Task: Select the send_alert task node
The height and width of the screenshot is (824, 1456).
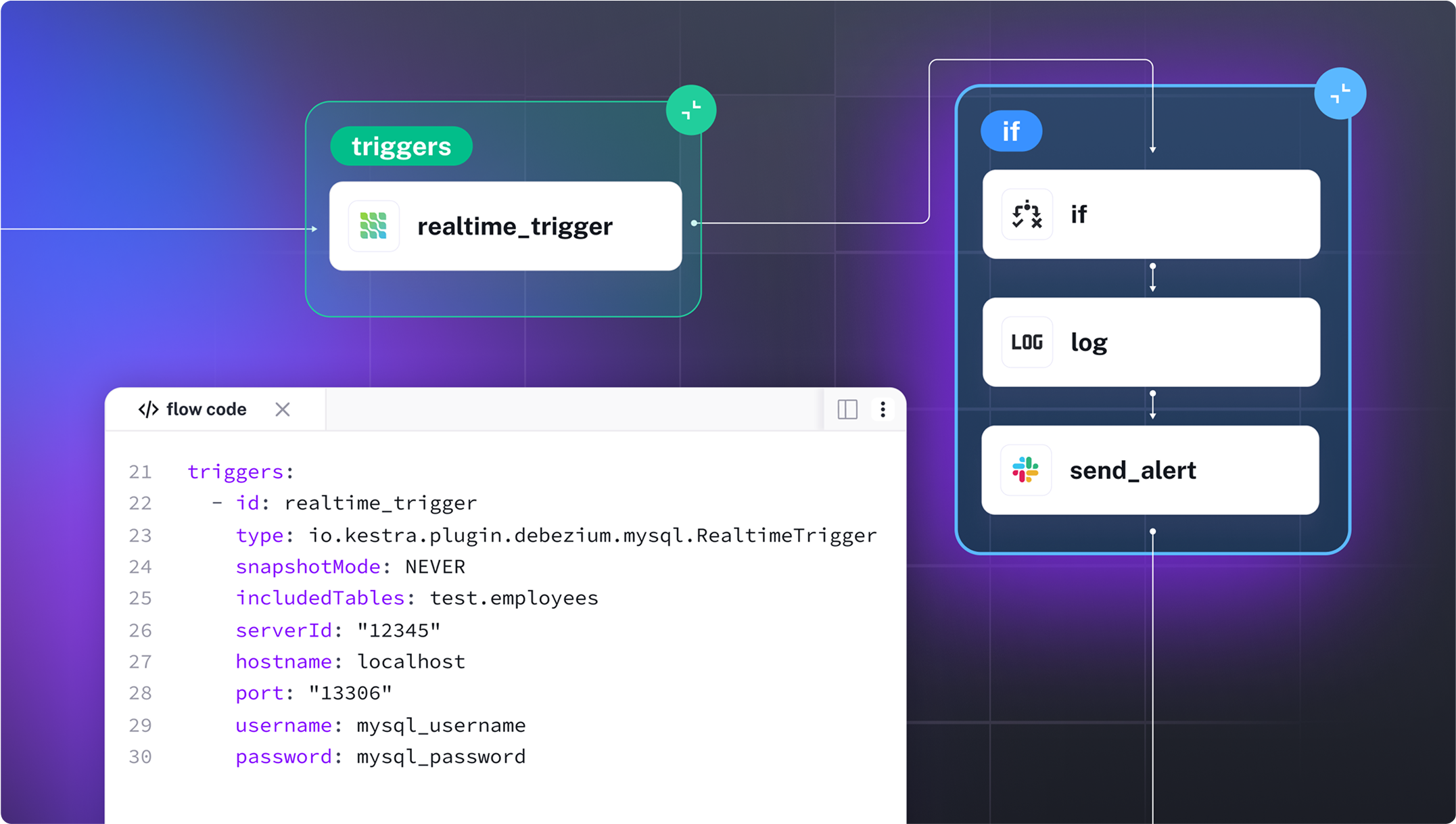Action: click(x=1150, y=470)
